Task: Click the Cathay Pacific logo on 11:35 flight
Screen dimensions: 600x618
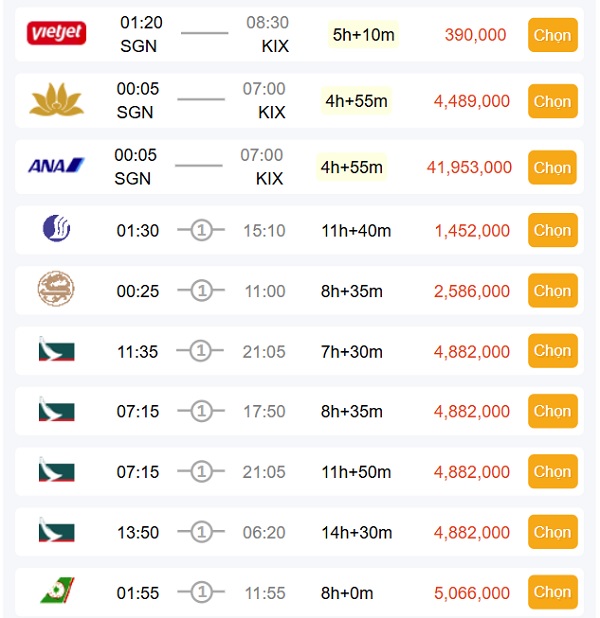Action: pos(57,351)
